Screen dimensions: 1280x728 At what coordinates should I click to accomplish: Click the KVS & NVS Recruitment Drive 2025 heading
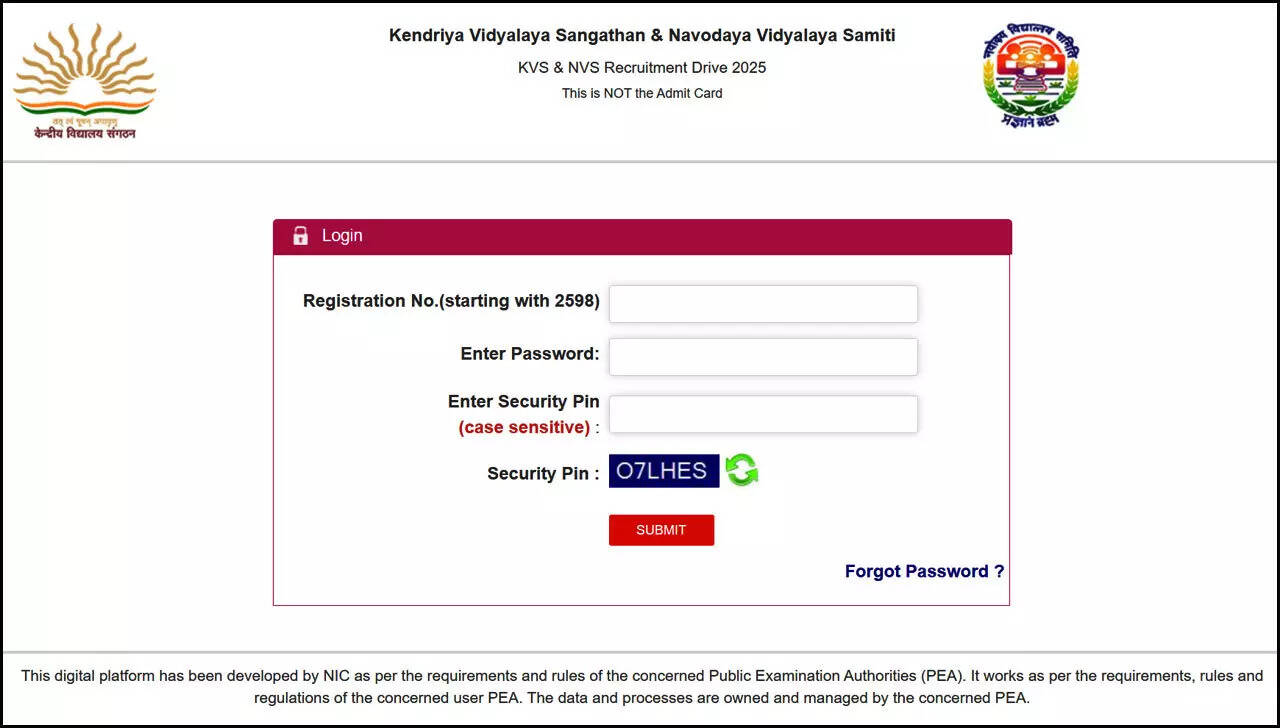641,67
